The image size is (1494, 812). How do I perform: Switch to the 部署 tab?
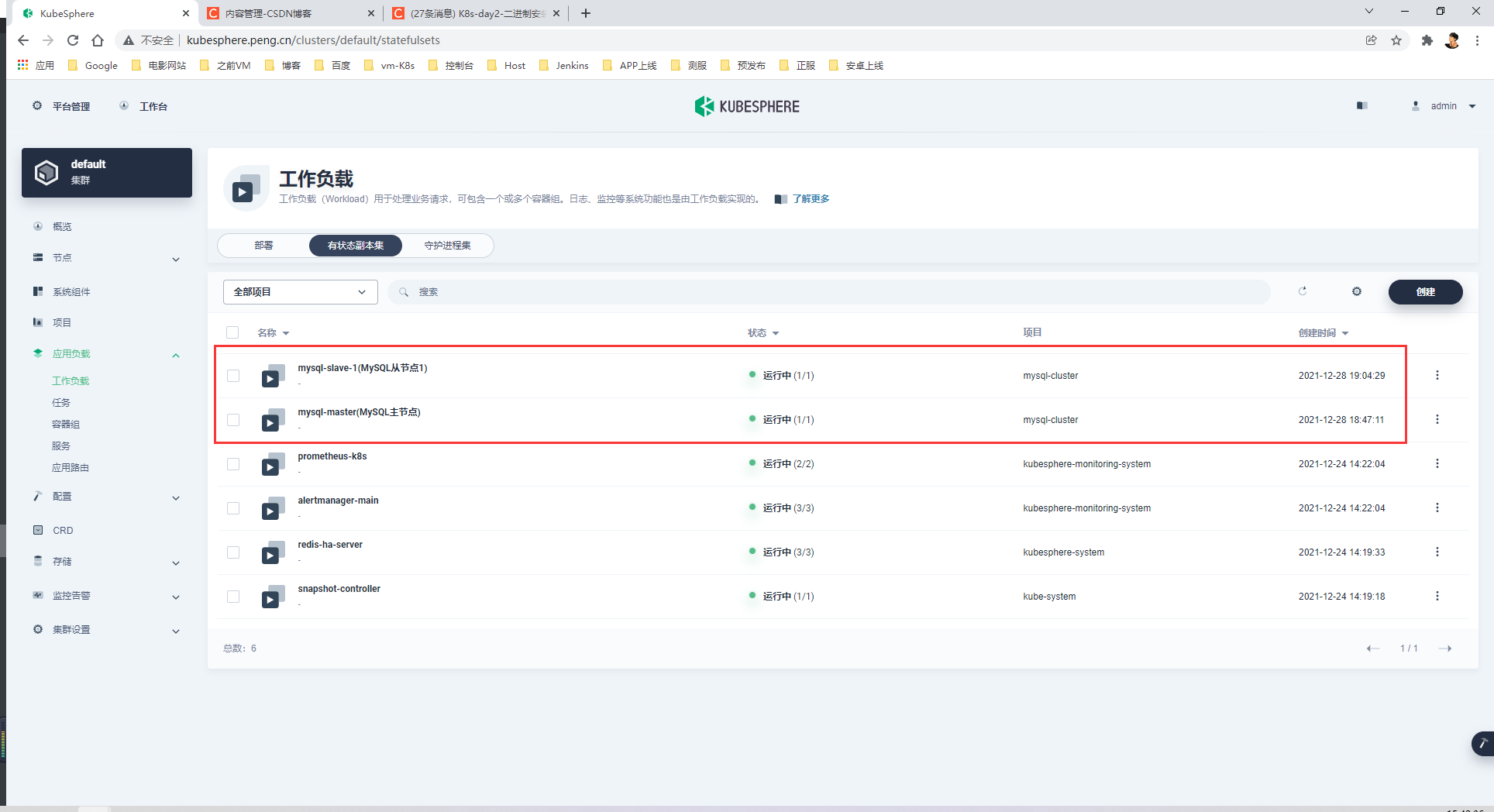pyautogui.click(x=263, y=246)
